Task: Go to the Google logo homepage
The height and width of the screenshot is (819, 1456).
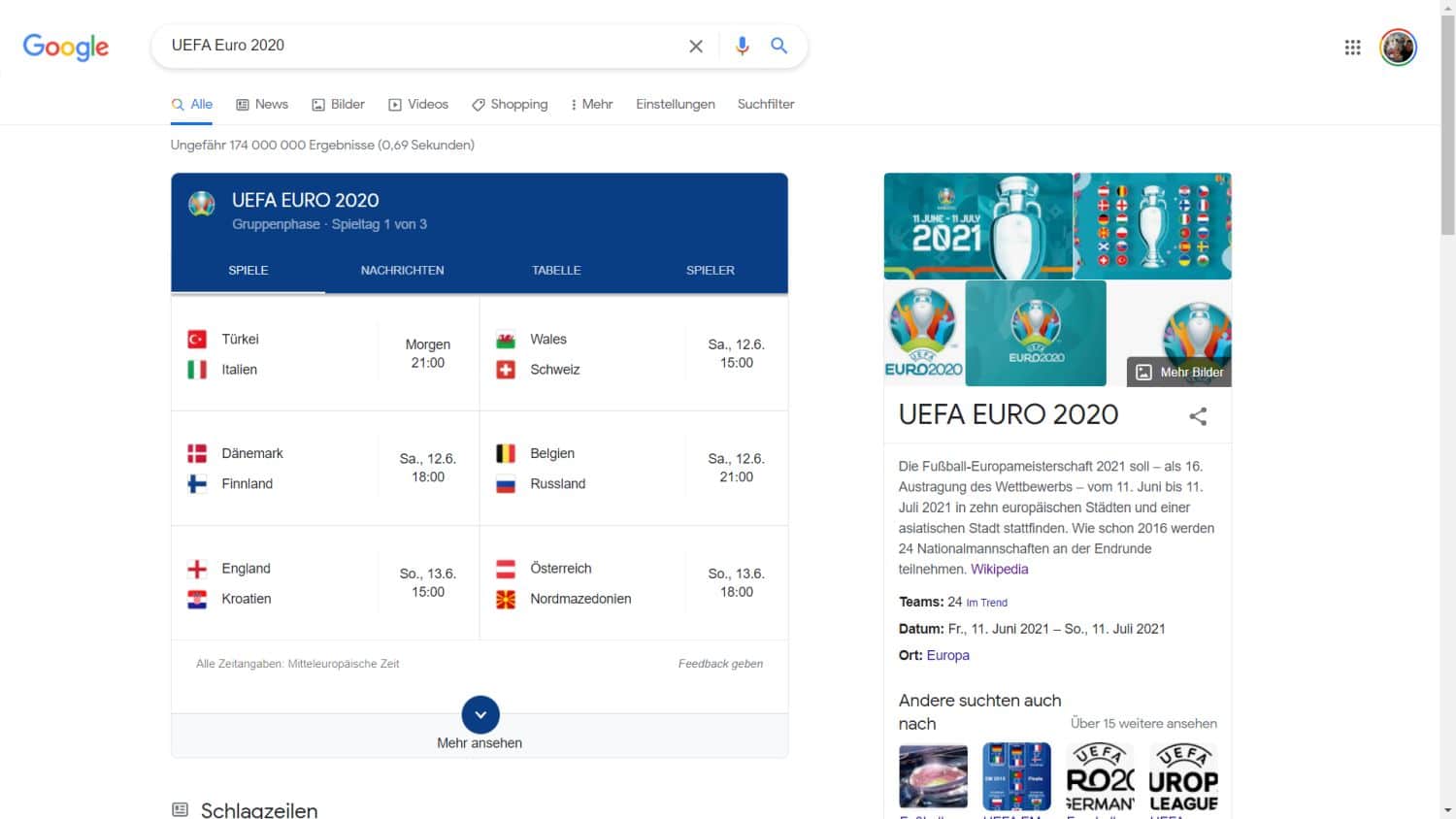Action: click(x=66, y=47)
